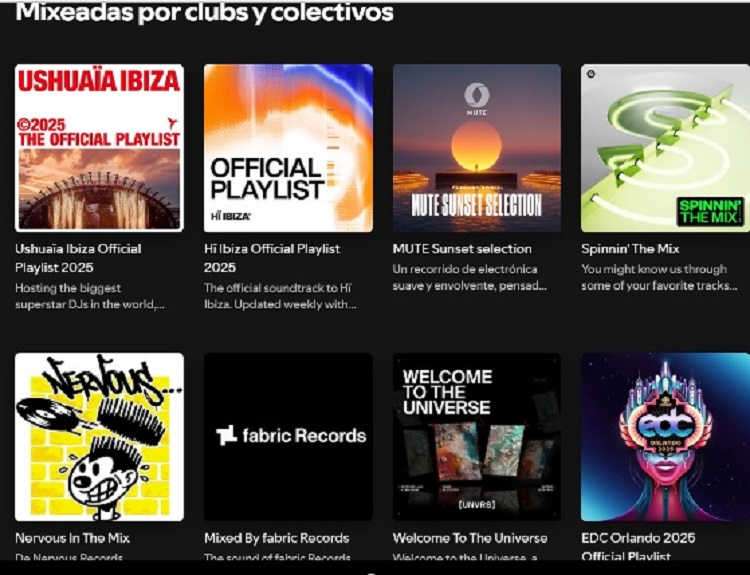Click the Spinnin' The Mix title text
Image resolution: width=750 pixels, height=575 pixels.
[630, 249]
